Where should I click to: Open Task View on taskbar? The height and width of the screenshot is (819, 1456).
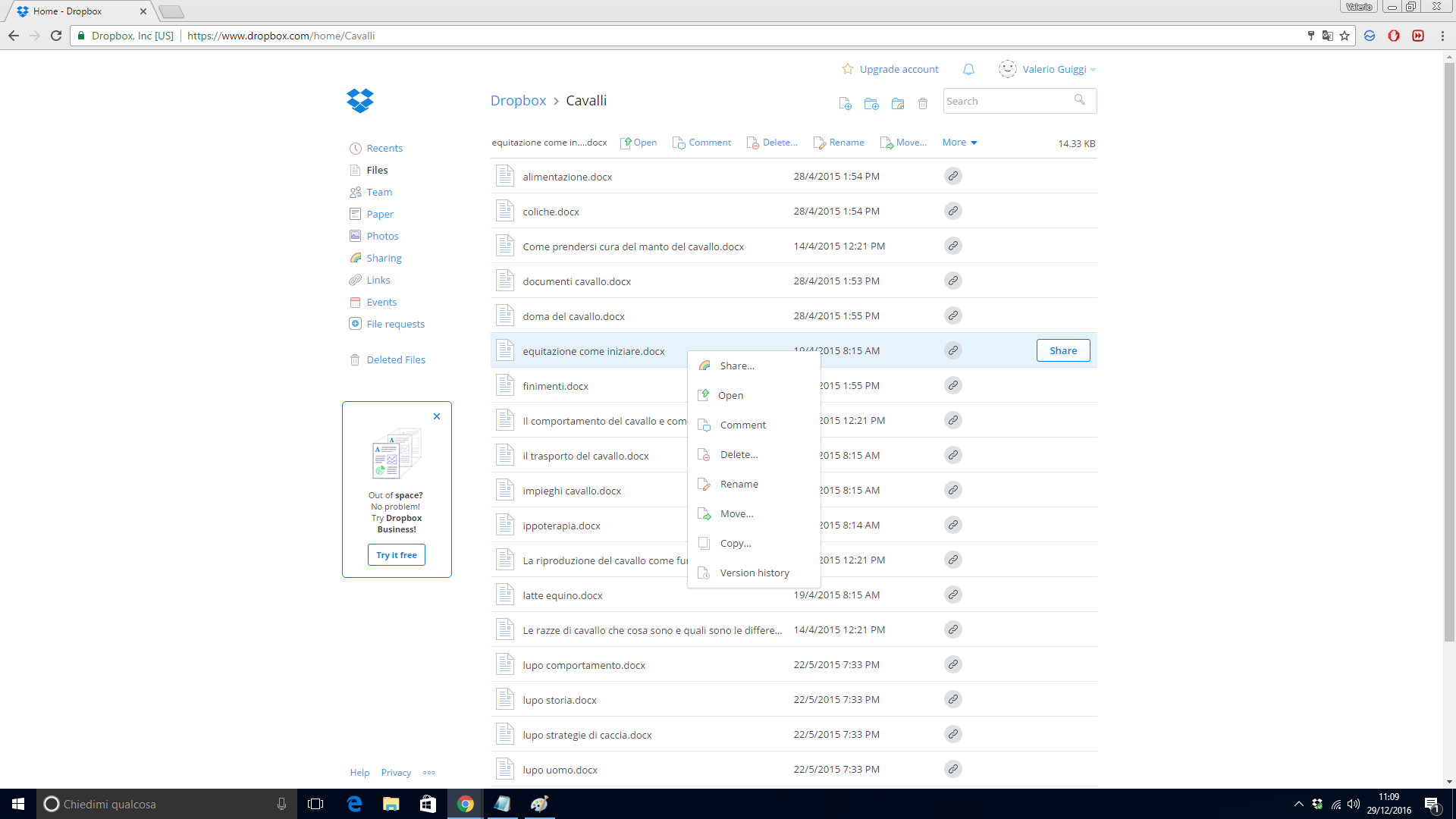315,804
